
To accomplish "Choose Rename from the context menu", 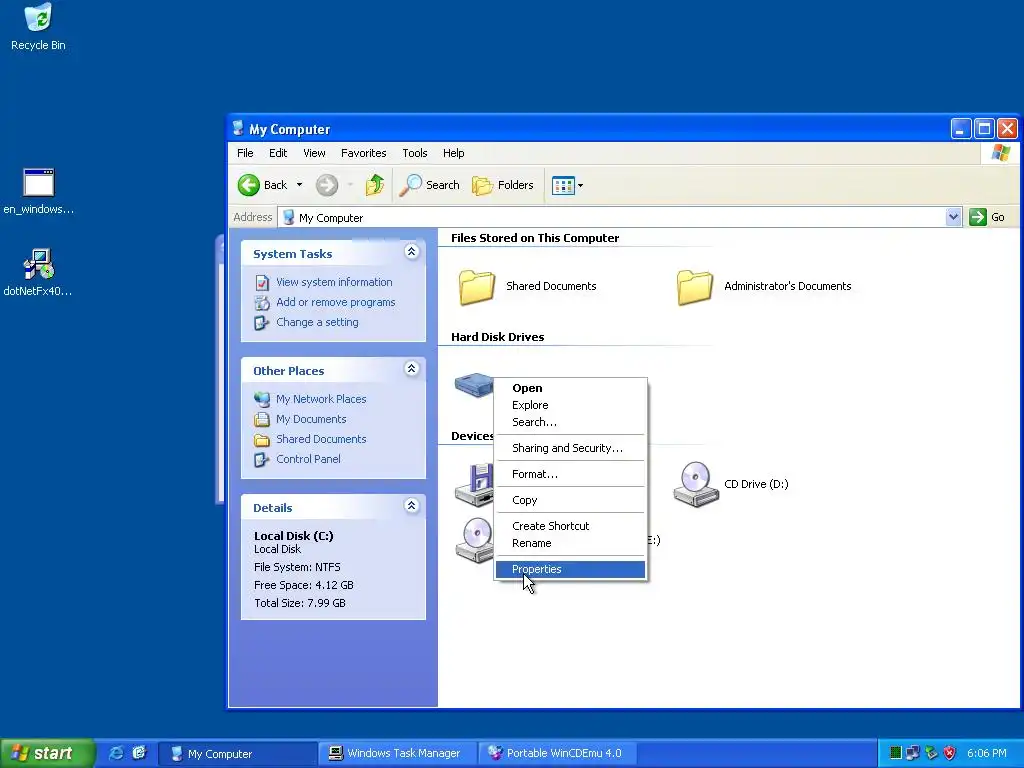I will [570, 543].
